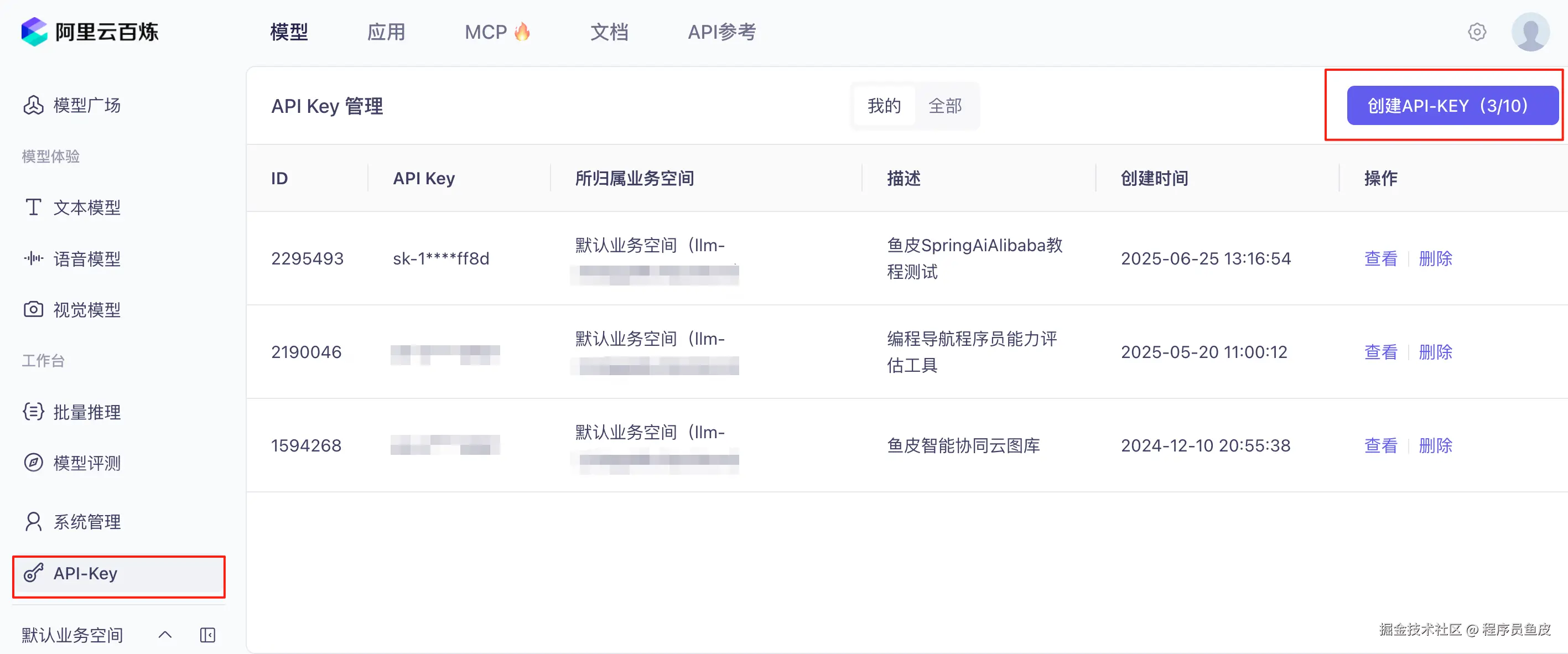Click 删除 for key 1594268

pos(1435,445)
